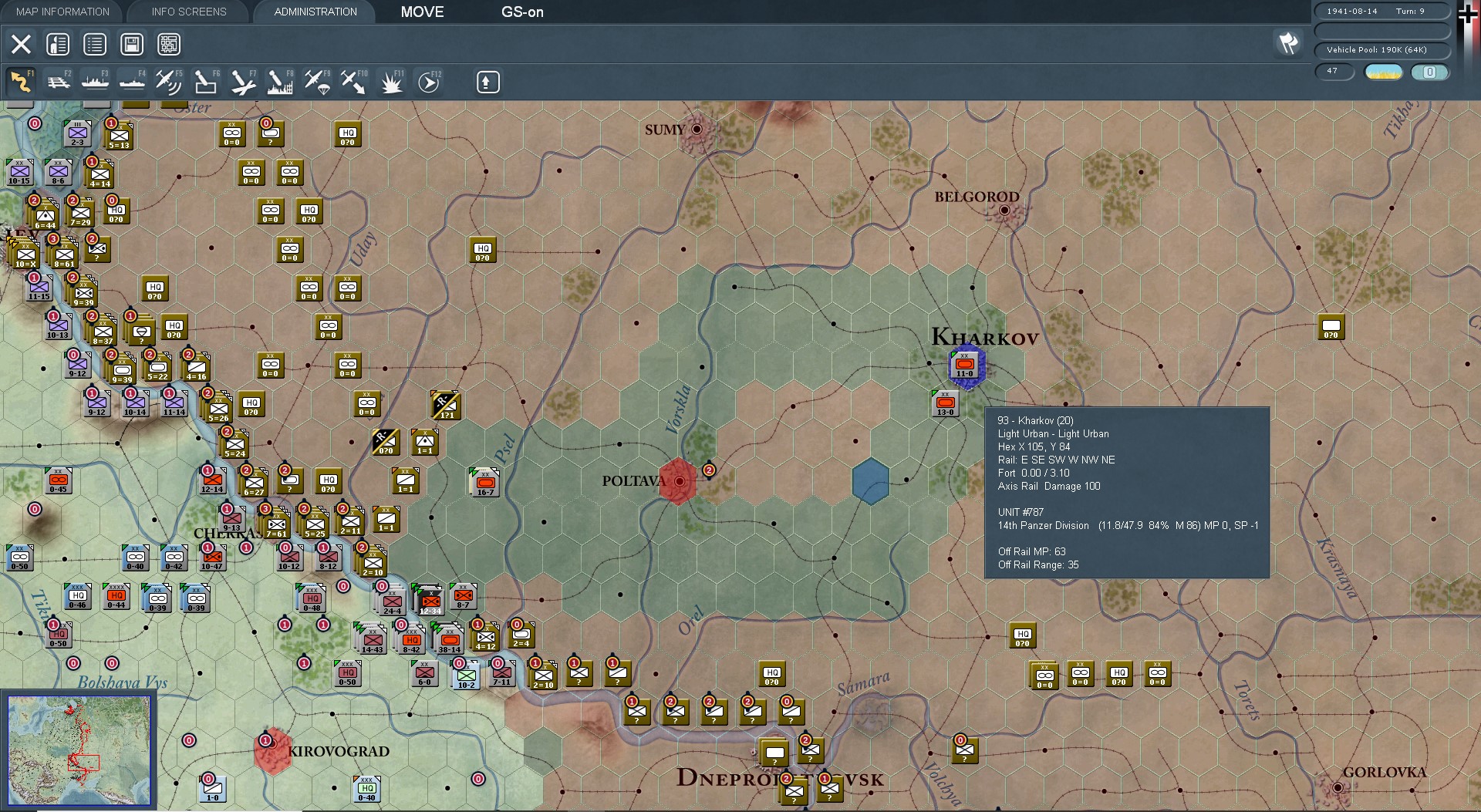Select F8 bomb city mode icon

point(280,81)
